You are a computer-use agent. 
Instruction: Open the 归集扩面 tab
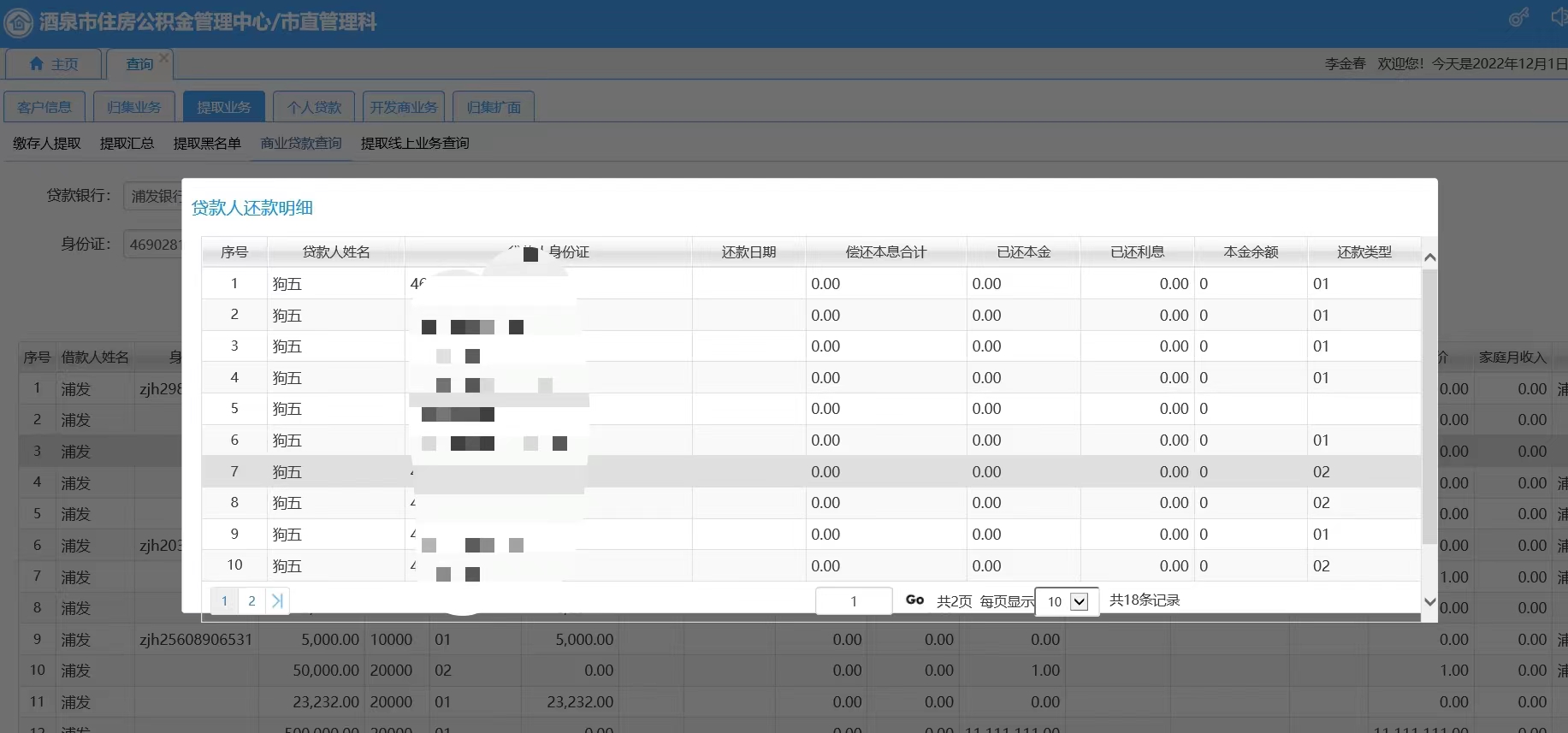tap(494, 107)
